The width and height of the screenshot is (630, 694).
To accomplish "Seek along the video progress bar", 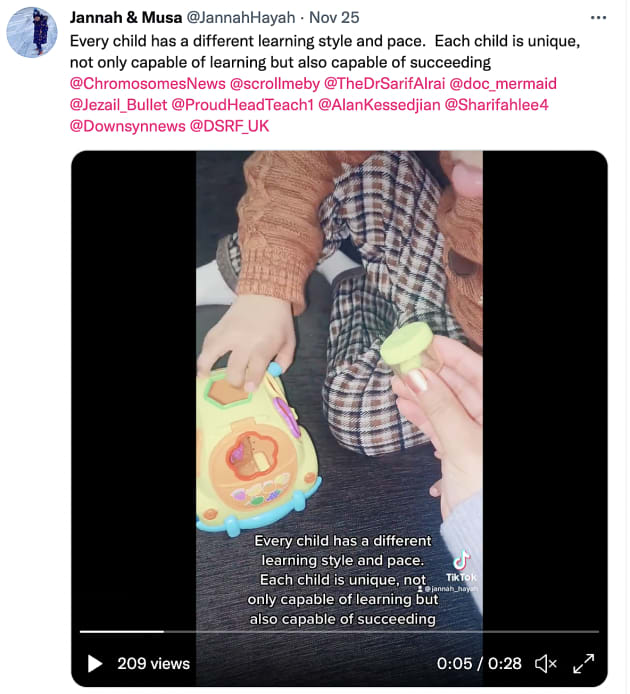I will tap(339, 632).
